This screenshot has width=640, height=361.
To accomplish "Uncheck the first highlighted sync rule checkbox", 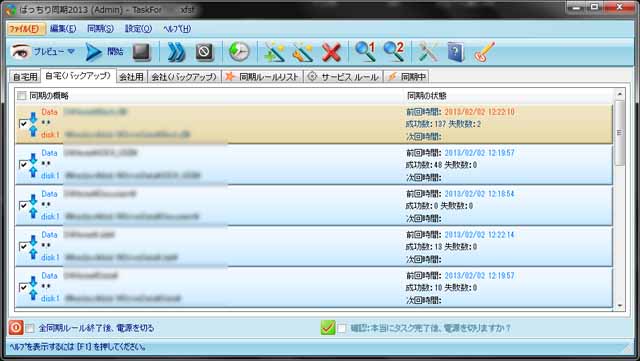I will pyautogui.click(x=24, y=124).
